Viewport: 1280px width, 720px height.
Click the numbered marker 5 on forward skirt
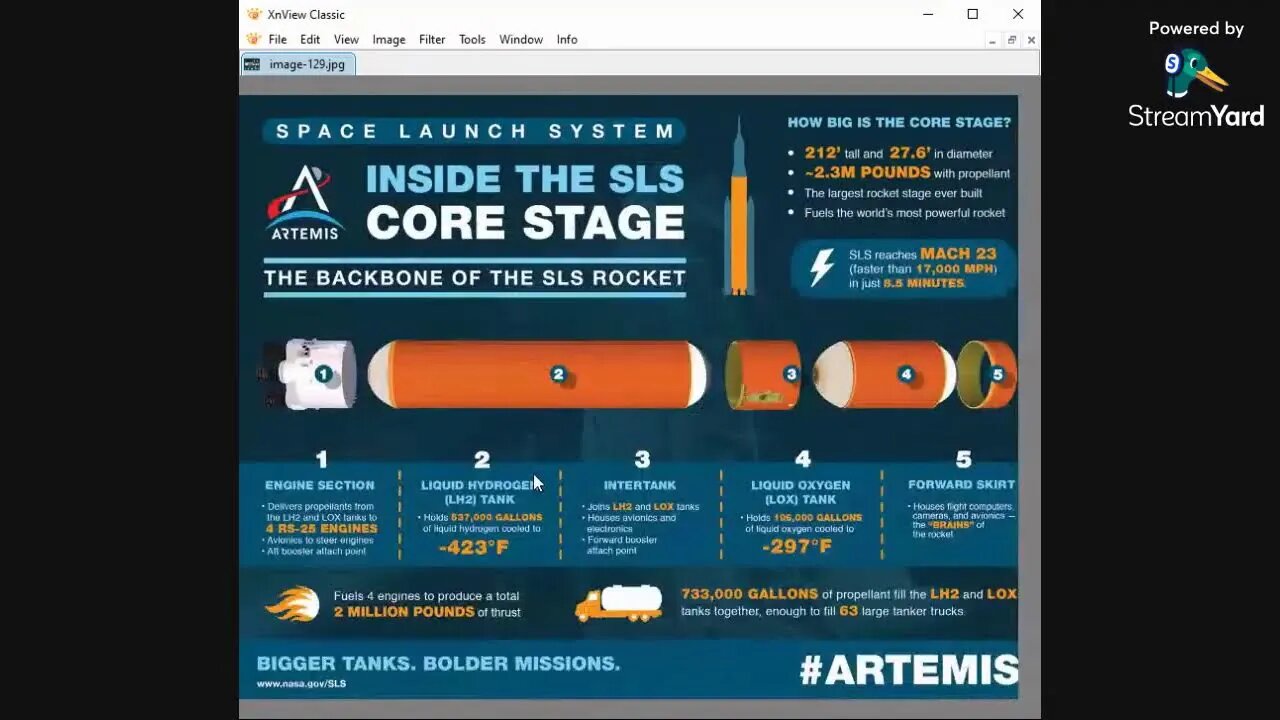coord(997,374)
